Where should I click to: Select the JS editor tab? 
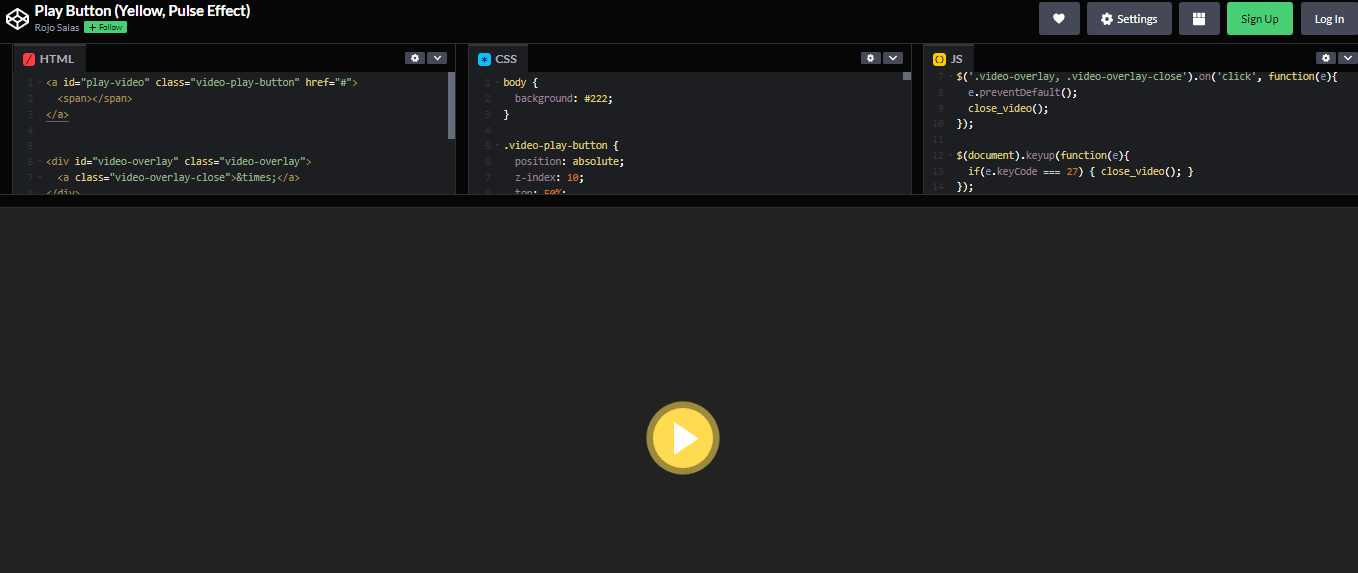click(x=948, y=59)
